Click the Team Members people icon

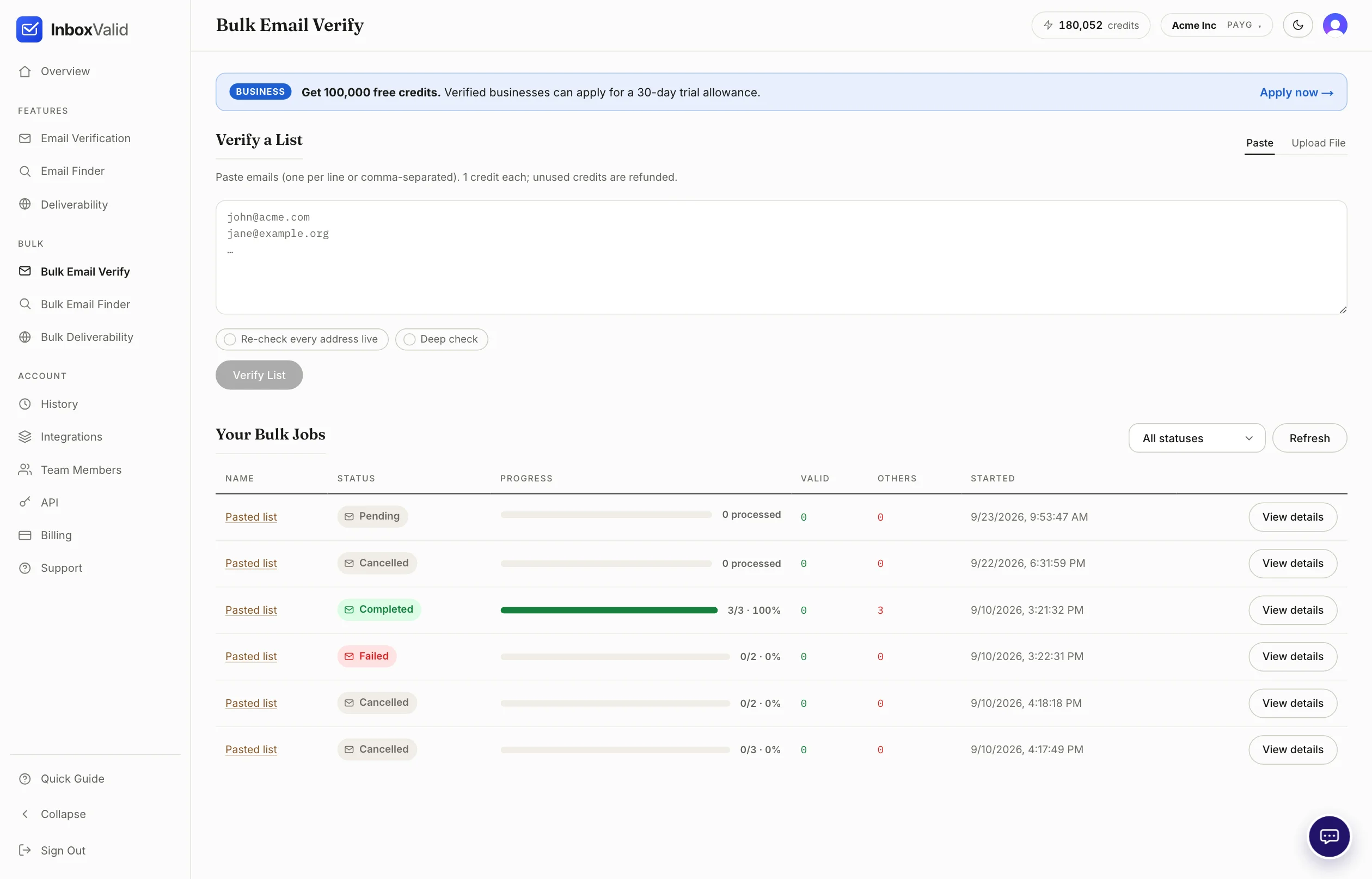point(24,470)
